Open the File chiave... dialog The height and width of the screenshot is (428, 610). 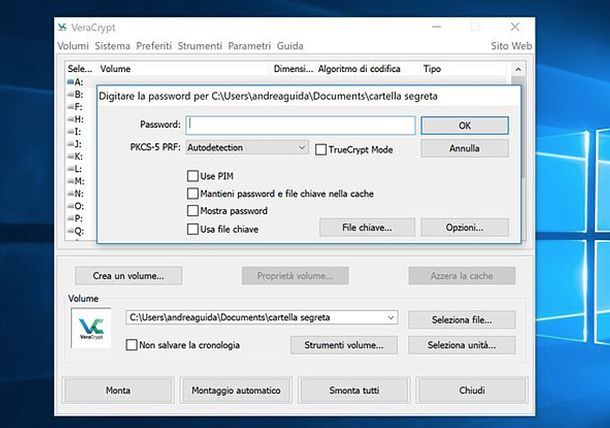367,227
